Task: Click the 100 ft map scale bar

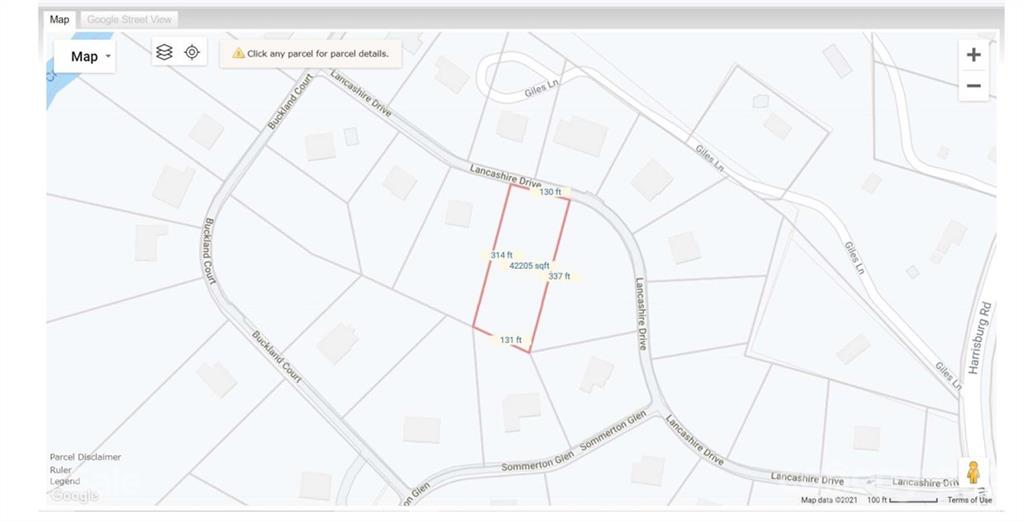Action: [902, 500]
